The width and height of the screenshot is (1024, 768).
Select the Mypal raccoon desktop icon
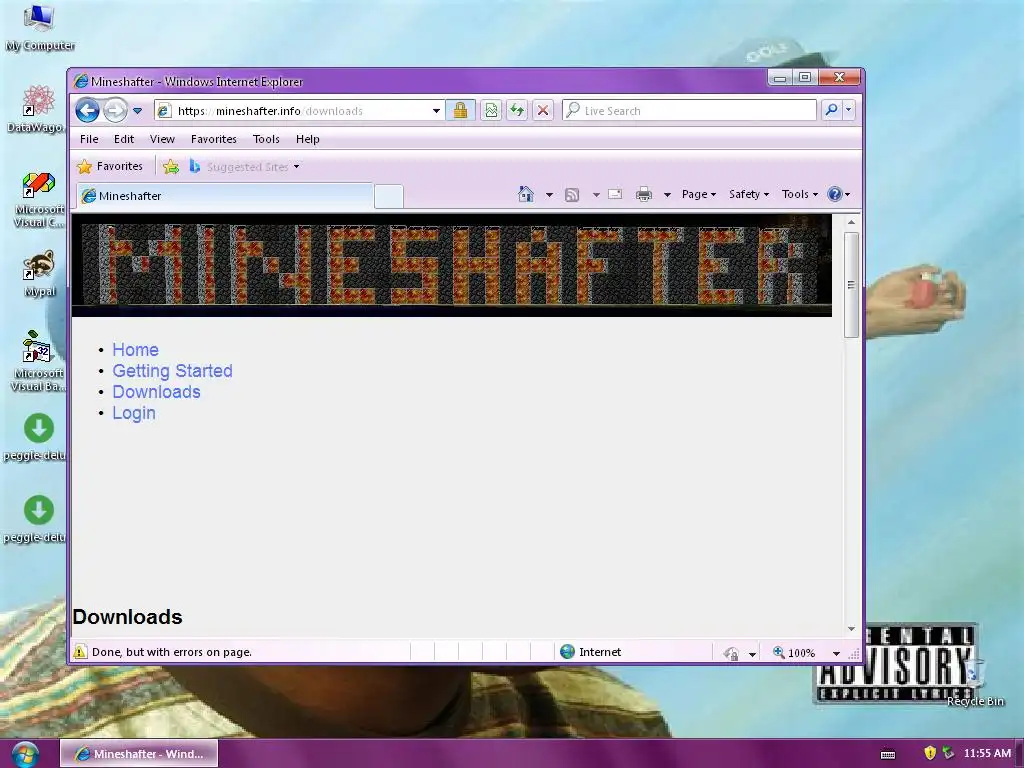pos(39,274)
